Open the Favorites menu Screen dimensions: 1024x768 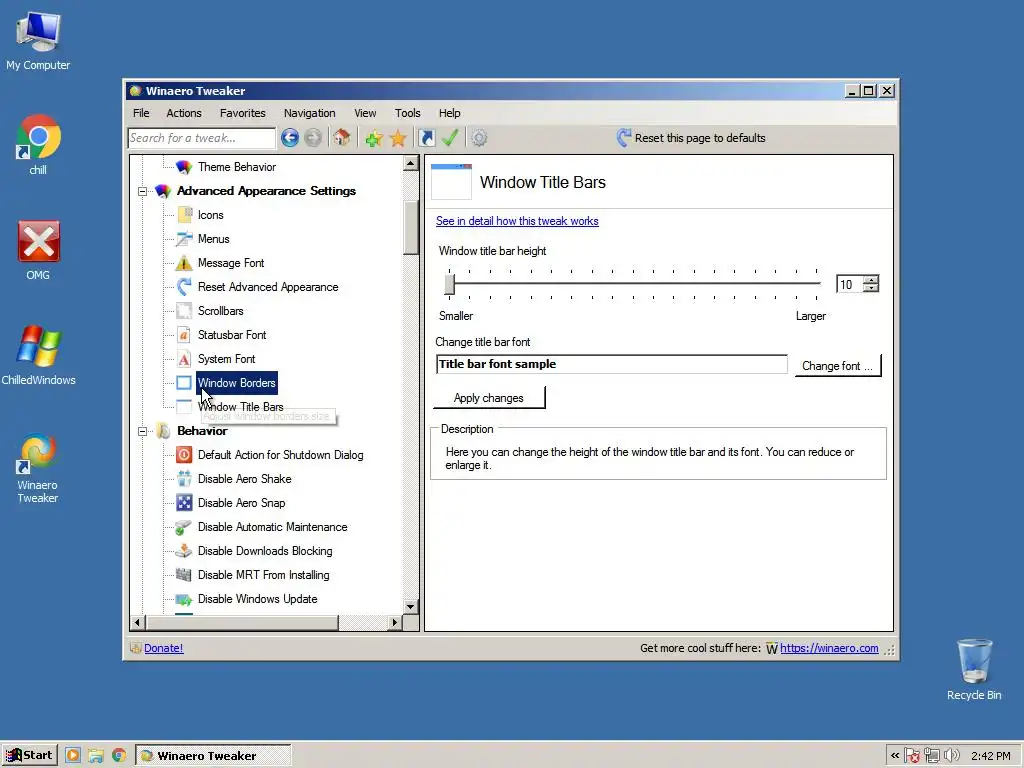pyautogui.click(x=242, y=113)
